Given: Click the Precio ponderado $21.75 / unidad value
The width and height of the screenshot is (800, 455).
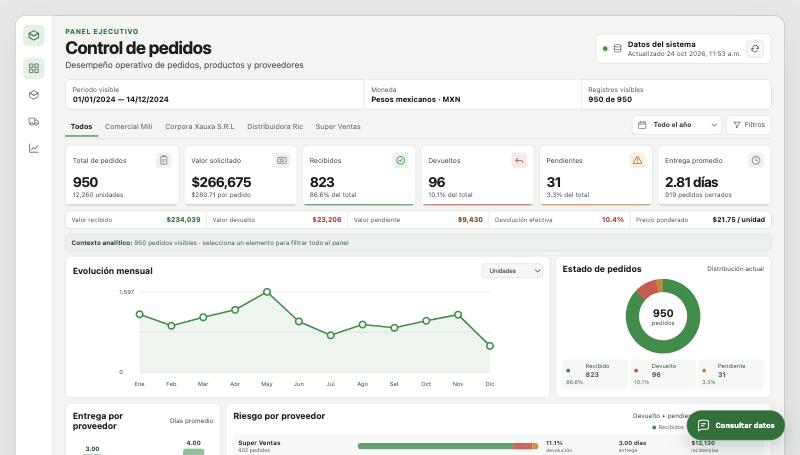Looking at the screenshot, I should (x=739, y=220).
